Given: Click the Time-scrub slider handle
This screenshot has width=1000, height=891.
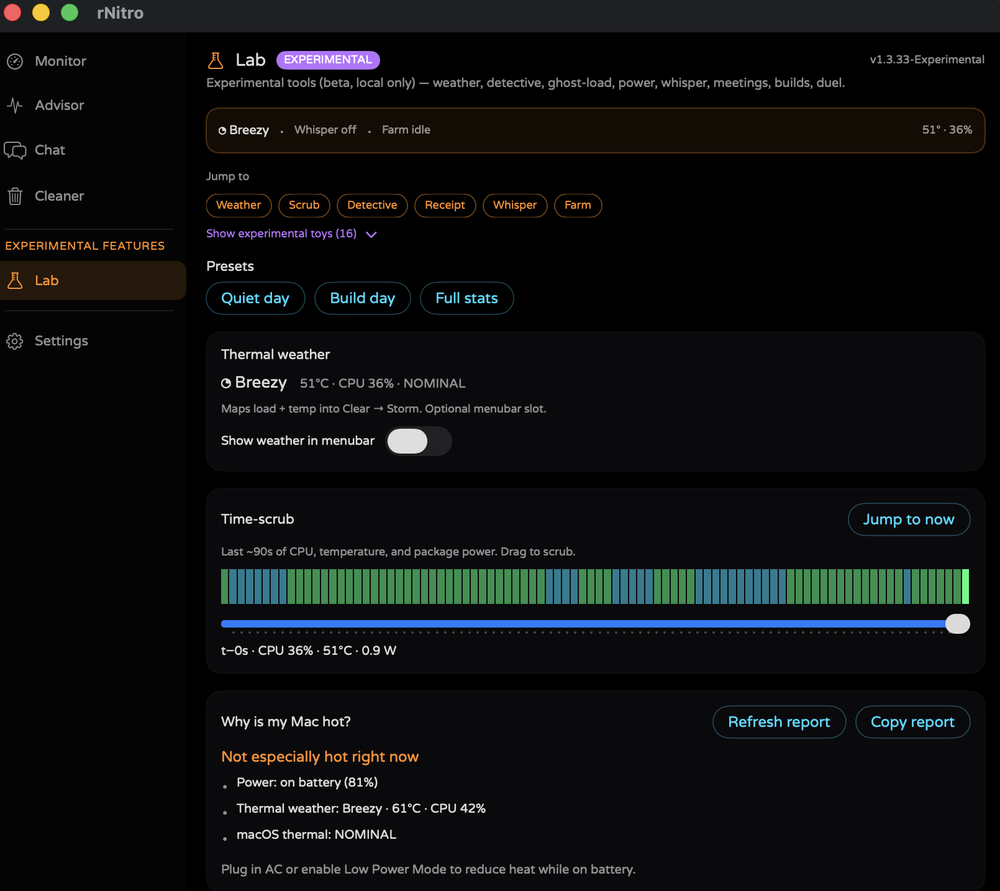Looking at the screenshot, I should click(957, 624).
